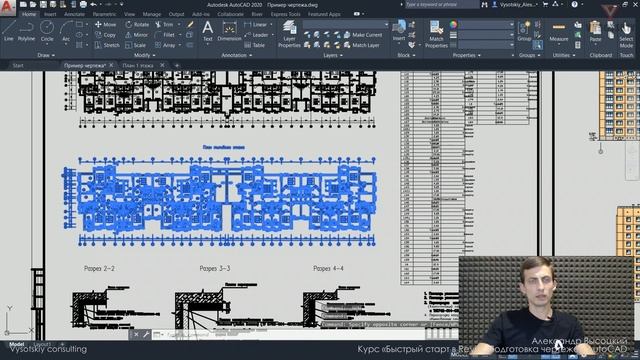This screenshot has width=640, height=360.
Task: Switch to the Annotate ribbon tab
Action: click(x=74, y=14)
